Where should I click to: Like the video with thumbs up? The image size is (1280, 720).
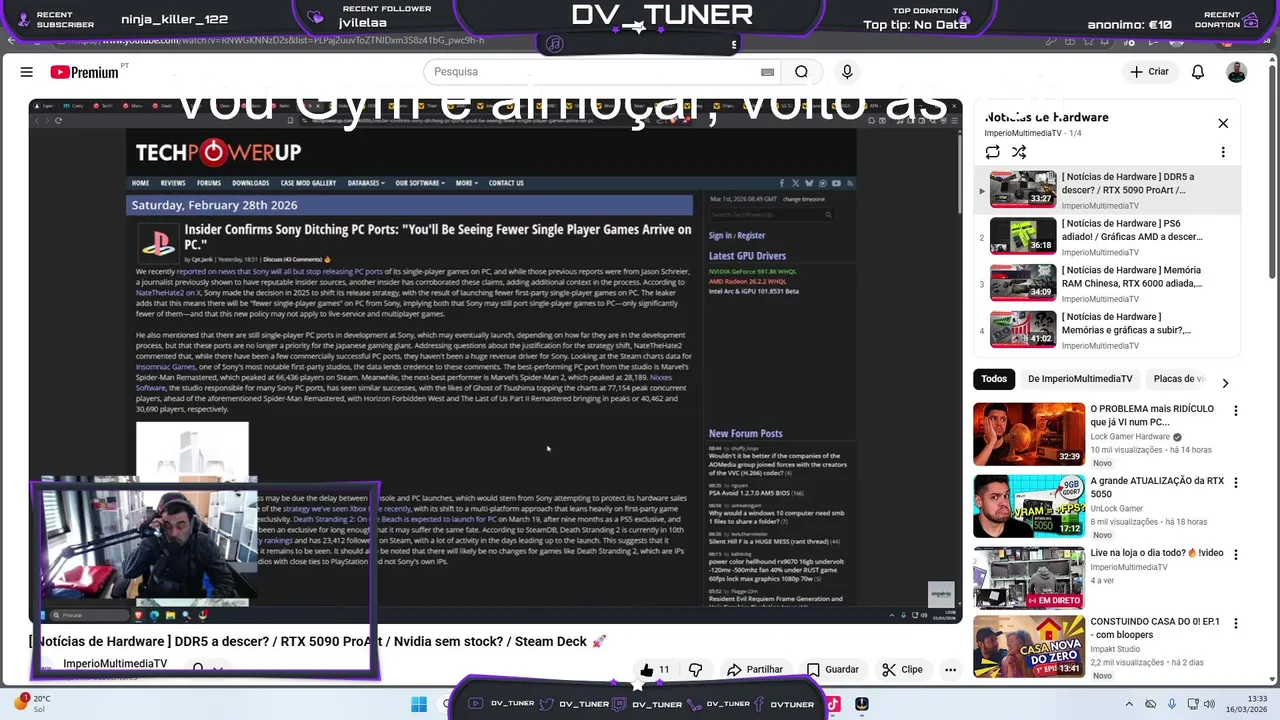655,670
